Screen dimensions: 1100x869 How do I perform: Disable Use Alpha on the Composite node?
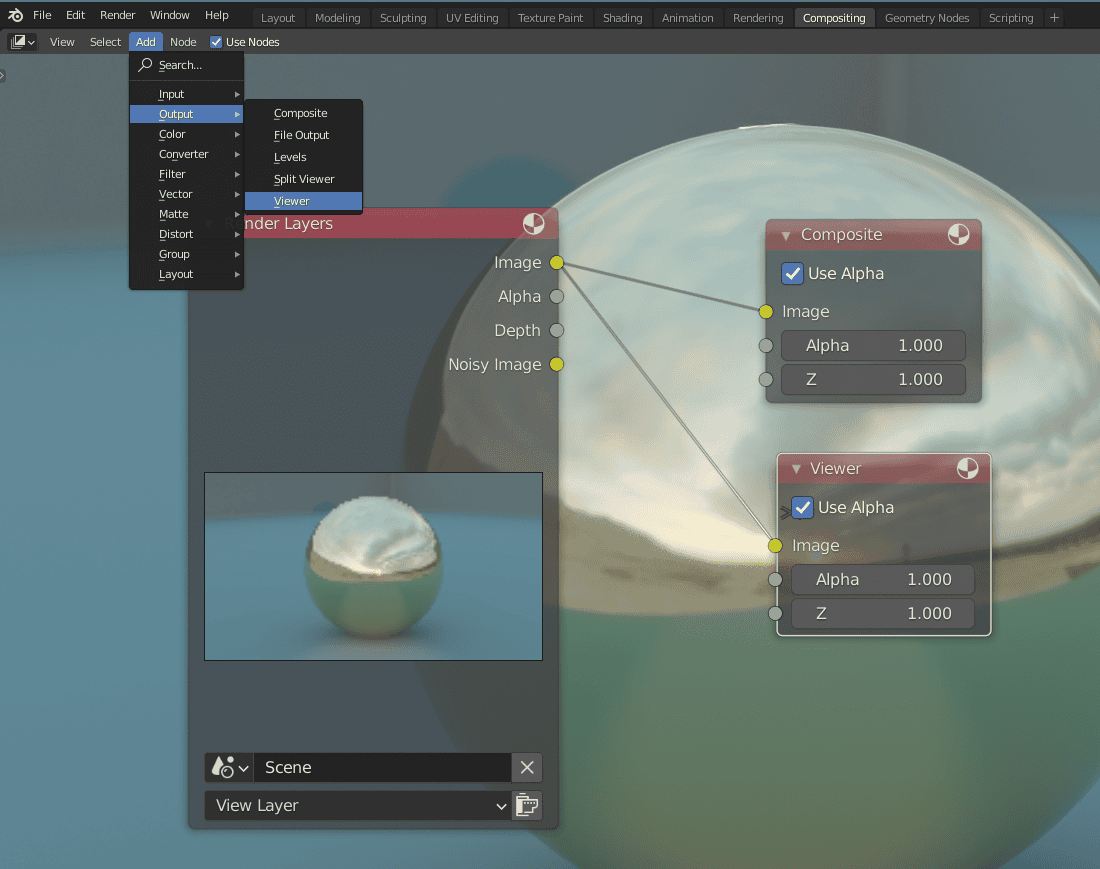pyautogui.click(x=792, y=273)
